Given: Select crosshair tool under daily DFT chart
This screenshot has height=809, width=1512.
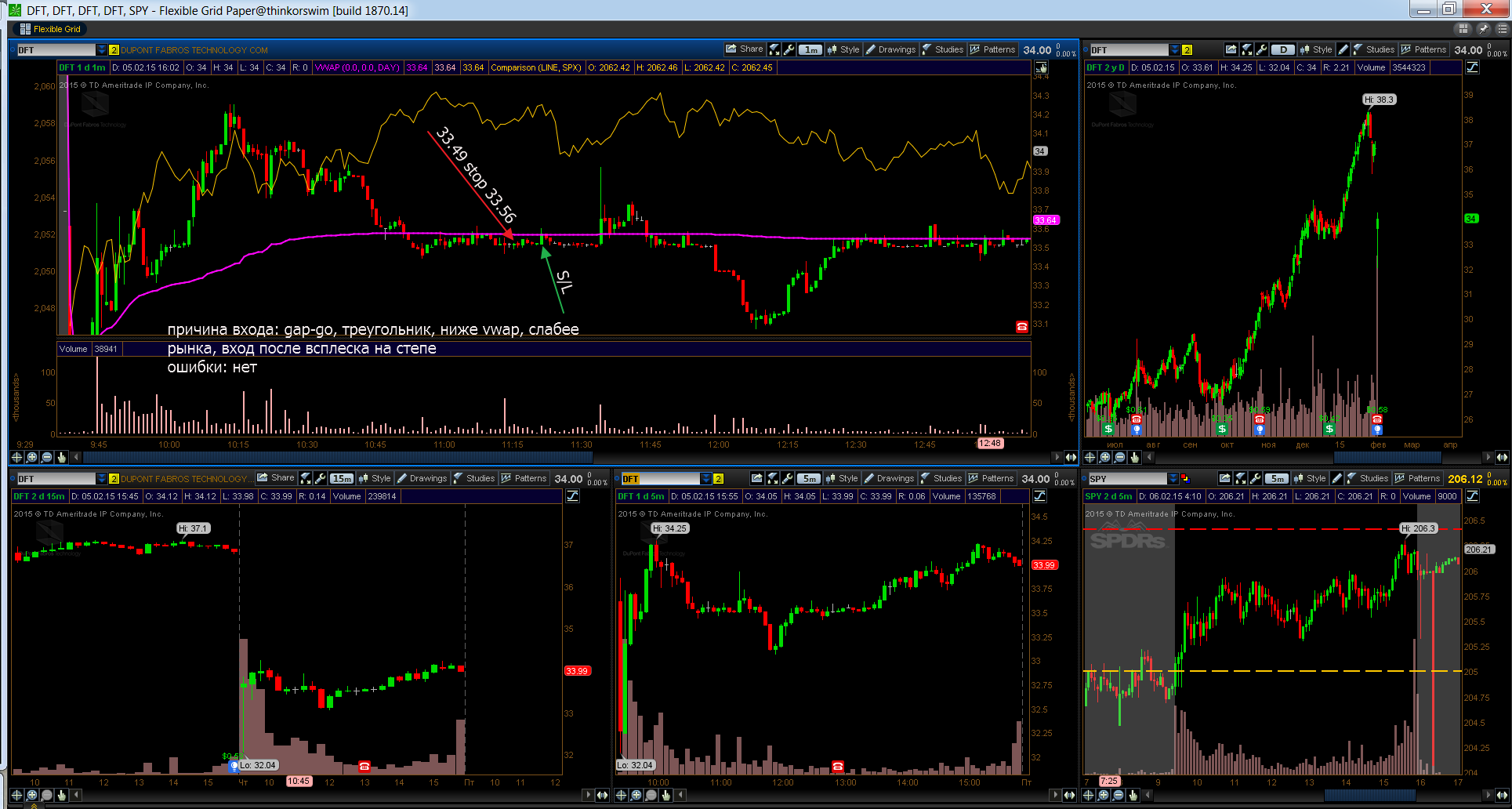Looking at the screenshot, I should click(1090, 457).
